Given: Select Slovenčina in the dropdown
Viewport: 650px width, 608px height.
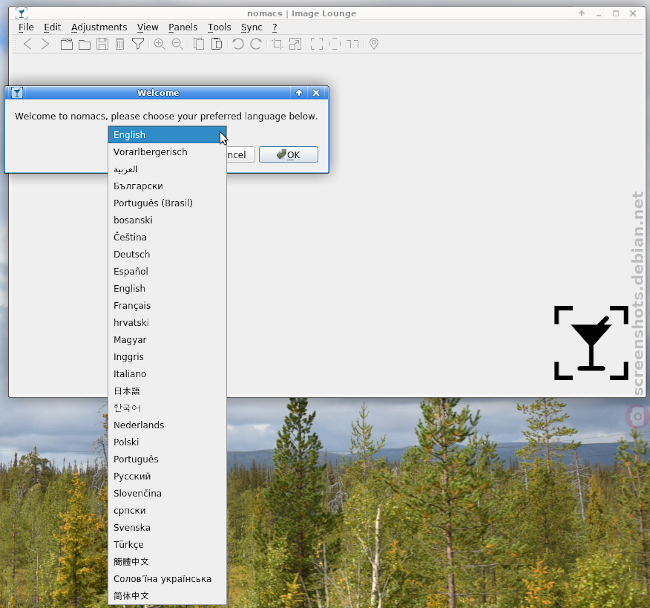Looking at the screenshot, I should 167,494.
